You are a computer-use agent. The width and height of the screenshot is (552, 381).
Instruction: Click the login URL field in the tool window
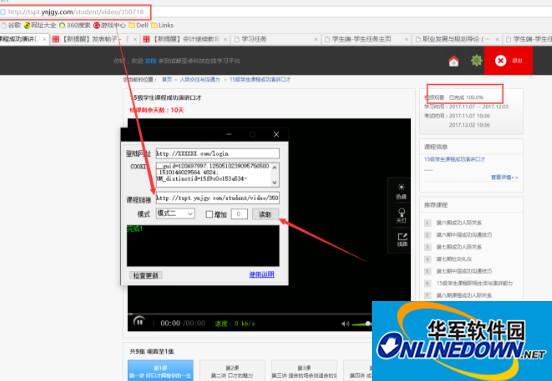pyautogui.click(x=218, y=154)
